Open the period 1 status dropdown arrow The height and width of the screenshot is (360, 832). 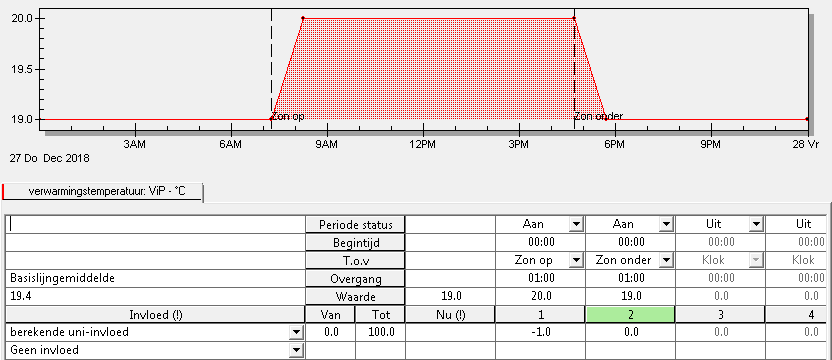click(x=576, y=225)
